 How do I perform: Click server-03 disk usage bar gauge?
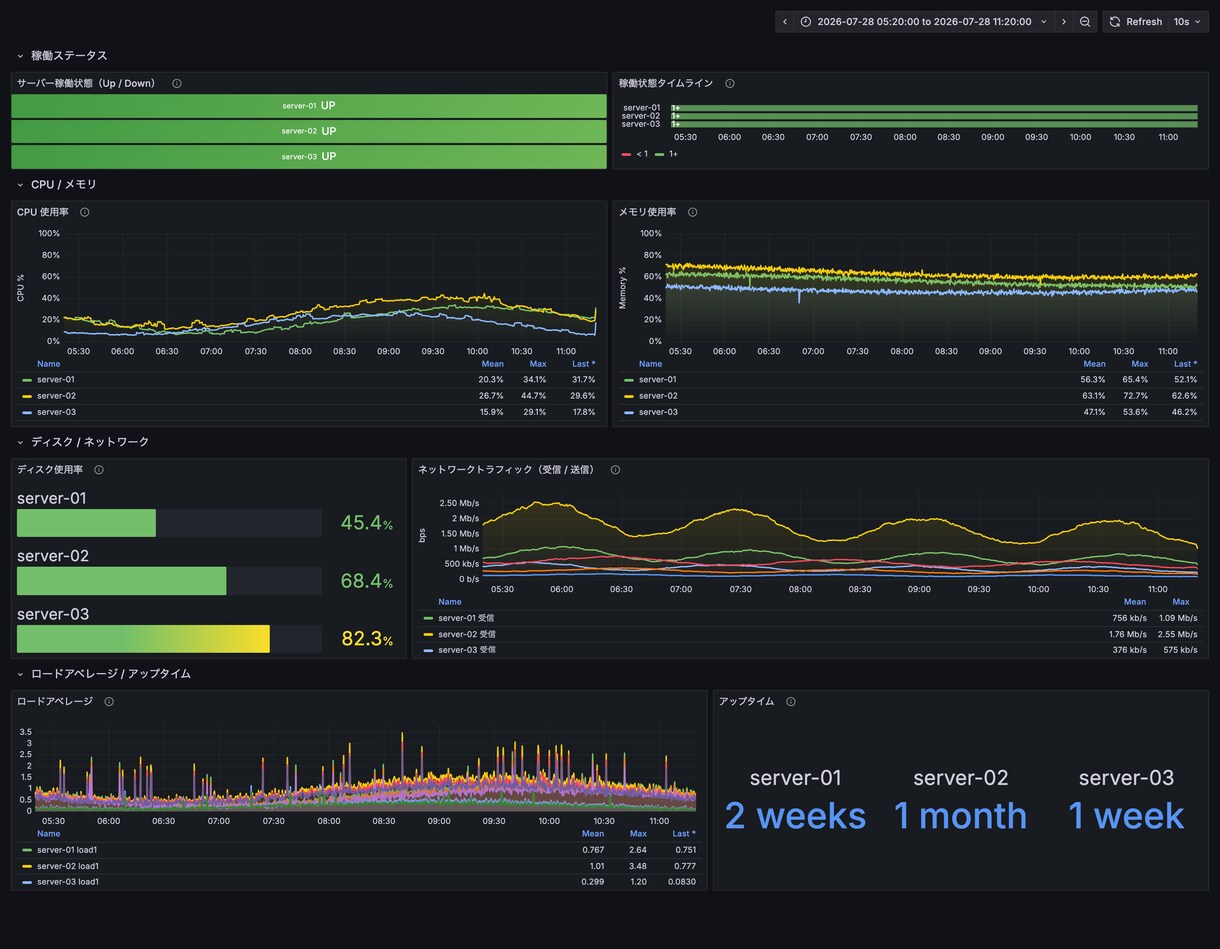(169, 639)
